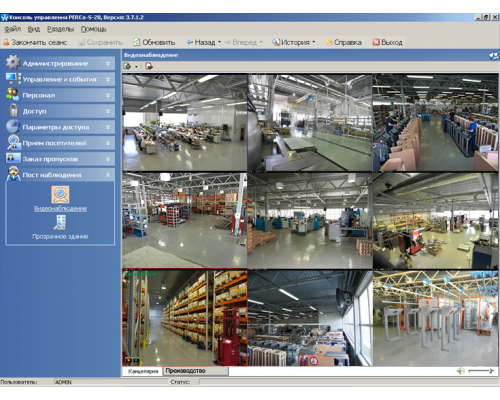Viewport: 500px width, 400px height.
Task: Click the indicator icons in warehouse feed
Action: [132, 360]
